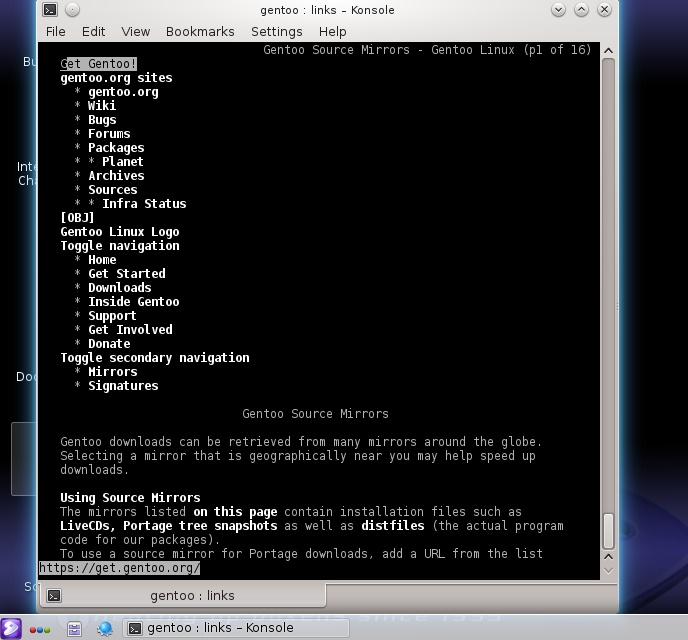Open the Forums link
Image resolution: width=688 pixels, height=640 pixels.
coord(109,134)
